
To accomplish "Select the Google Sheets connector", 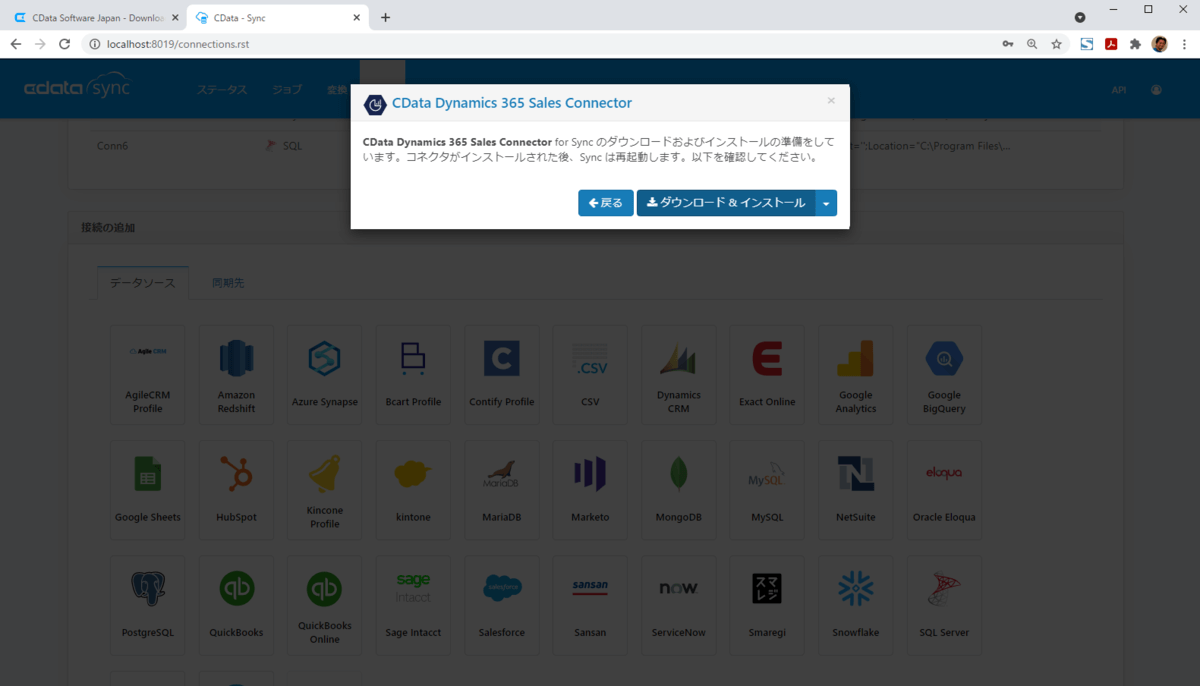I will [x=148, y=490].
